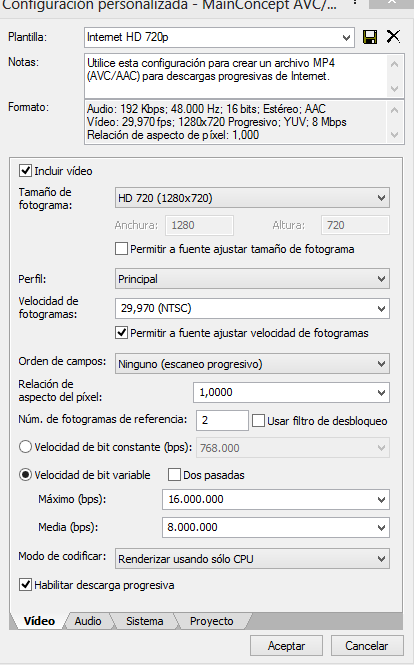Open the Proyecto tab
Image resolution: width=414 pixels, height=665 pixels.
pyautogui.click(x=212, y=621)
